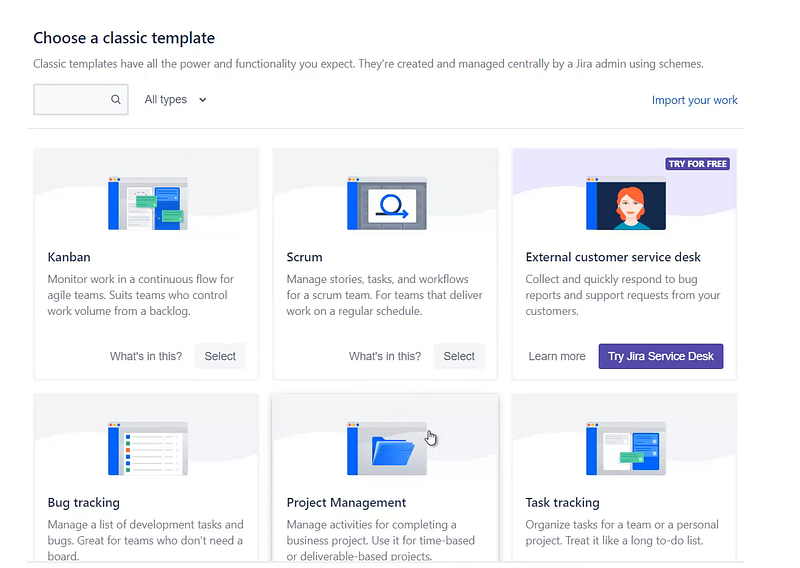Image resolution: width=800 pixels, height=568 pixels.
Task: Click the customer service desk avatar icon
Action: (x=626, y=204)
